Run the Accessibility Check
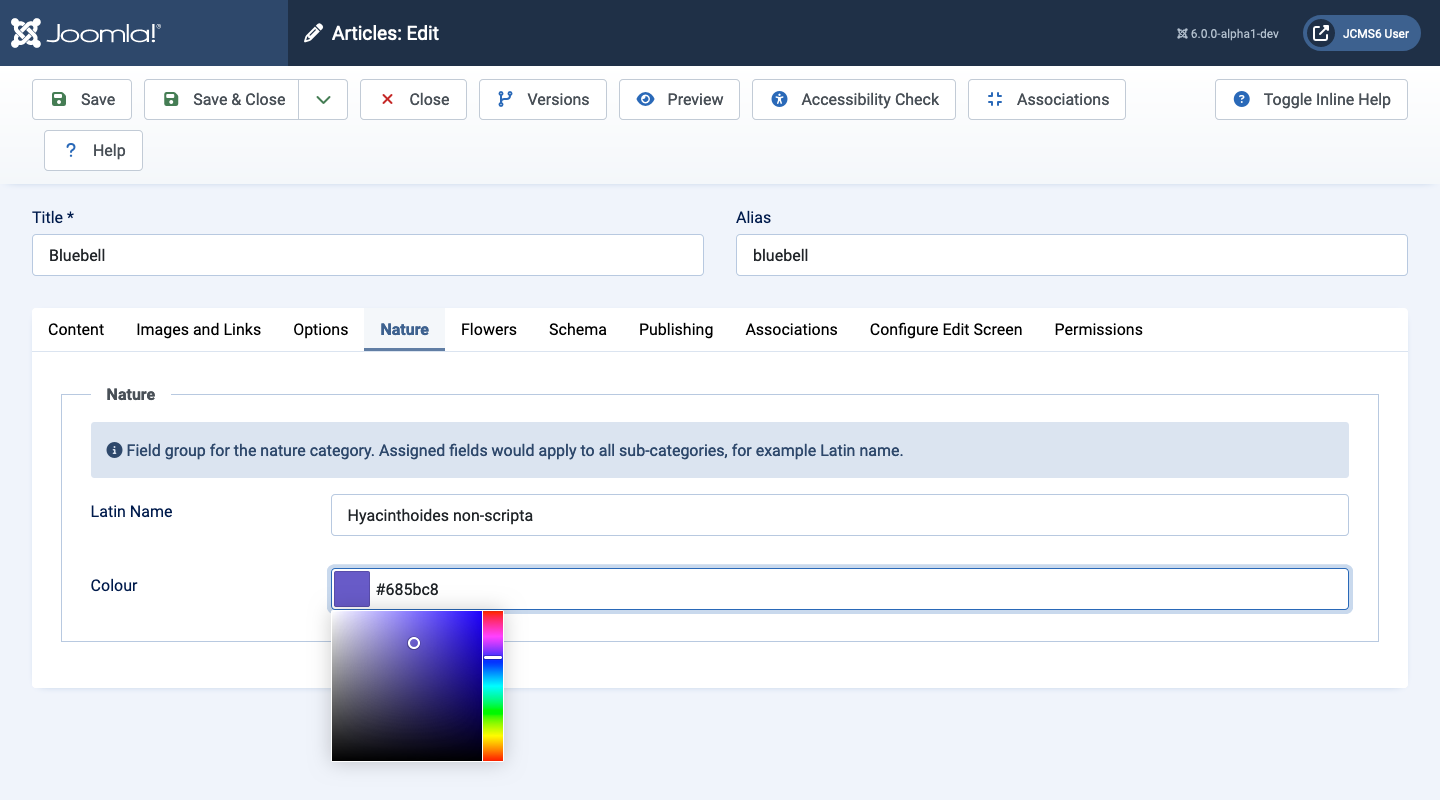 [853, 99]
